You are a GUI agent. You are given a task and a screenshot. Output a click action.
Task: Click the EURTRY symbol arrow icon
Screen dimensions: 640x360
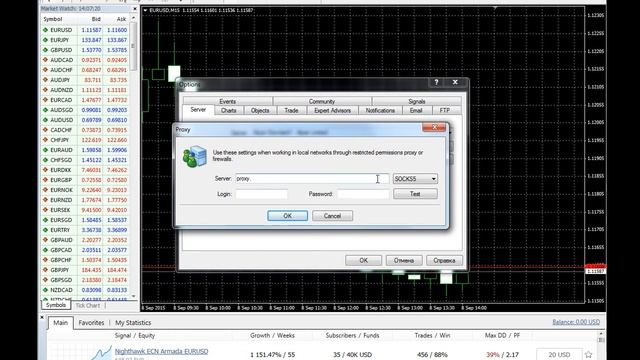(x=45, y=230)
